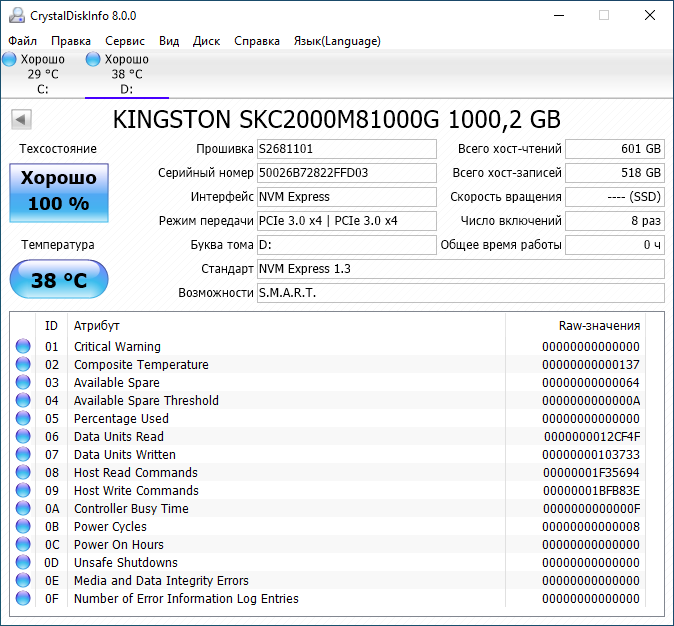
Task: Select the D: drive status icon
Action: (x=93, y=59)
